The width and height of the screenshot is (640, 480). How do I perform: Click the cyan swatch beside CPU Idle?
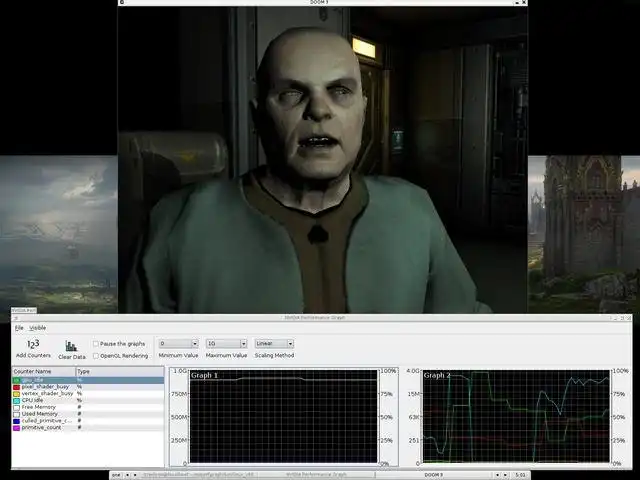[16, 401]
